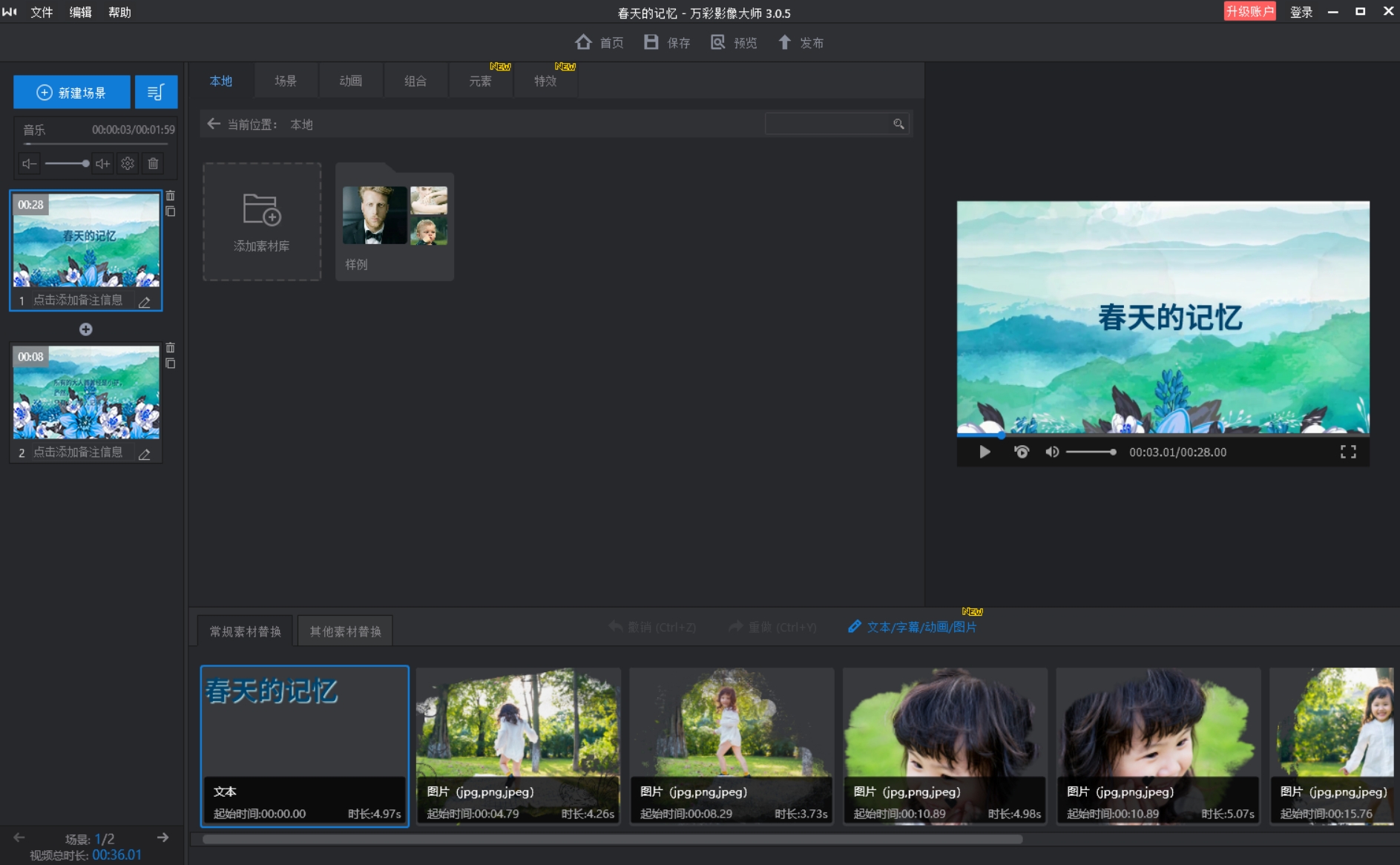1400x865 pixels.
Task: Switch to the 本地 tab
Action: [221, 81]
